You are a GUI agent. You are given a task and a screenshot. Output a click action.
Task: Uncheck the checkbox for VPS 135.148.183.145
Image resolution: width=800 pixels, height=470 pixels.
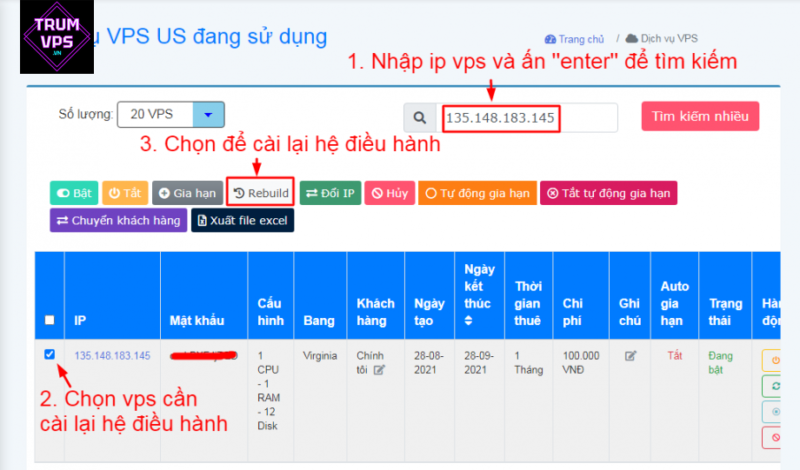pos(50,354)
